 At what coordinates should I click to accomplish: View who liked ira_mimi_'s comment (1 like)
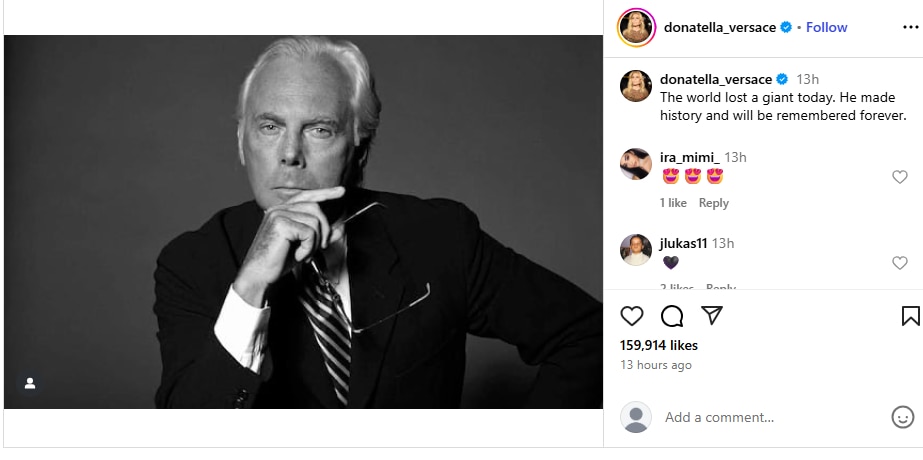coord(672,203)
